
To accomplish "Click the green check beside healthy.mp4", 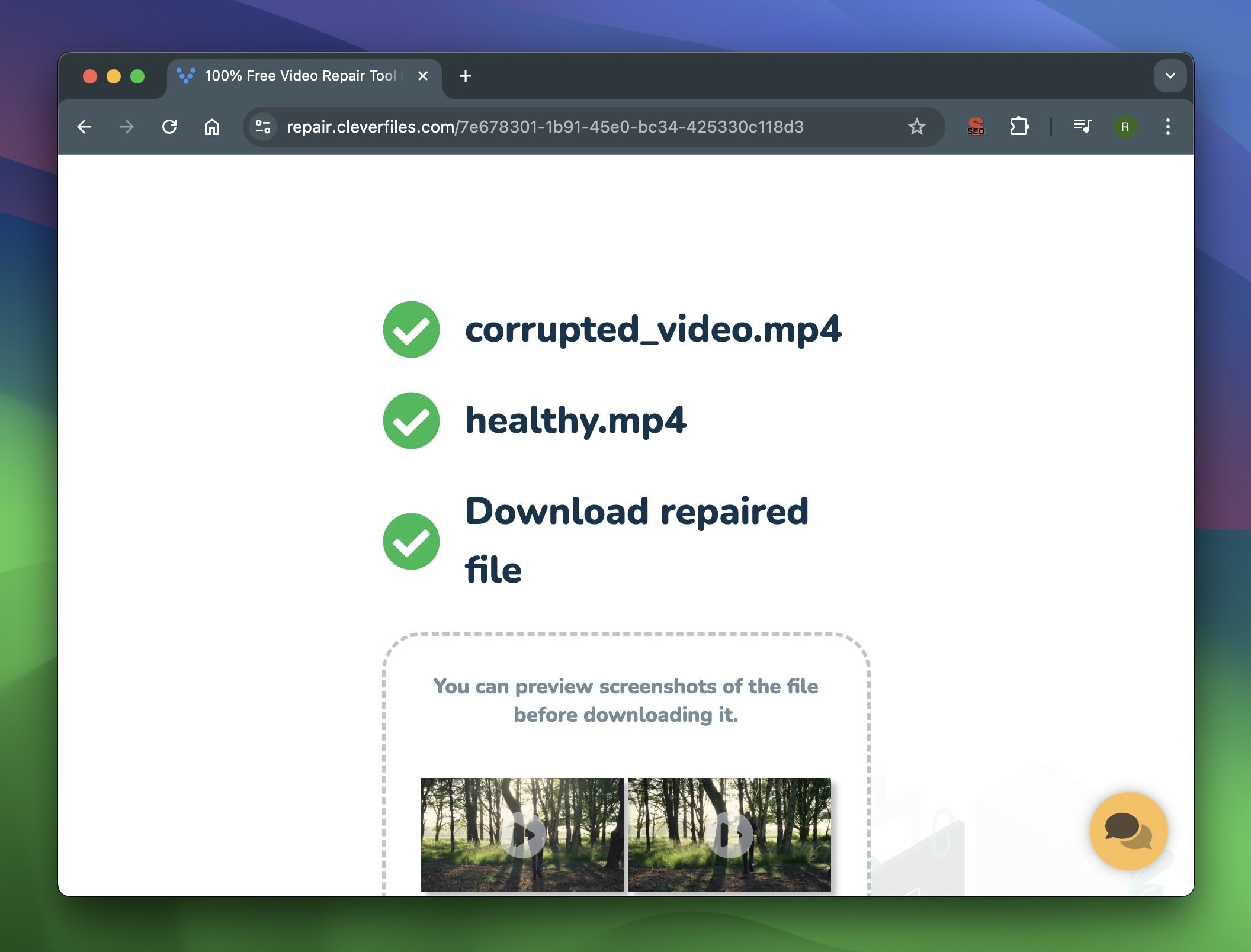I will [x=411, y=420].
